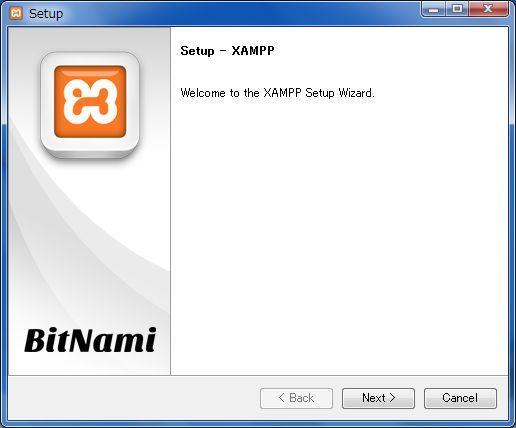Viewport: 516px width, 428px height.
Task: Click the left arrow on Back button
Action: point(282,398)
